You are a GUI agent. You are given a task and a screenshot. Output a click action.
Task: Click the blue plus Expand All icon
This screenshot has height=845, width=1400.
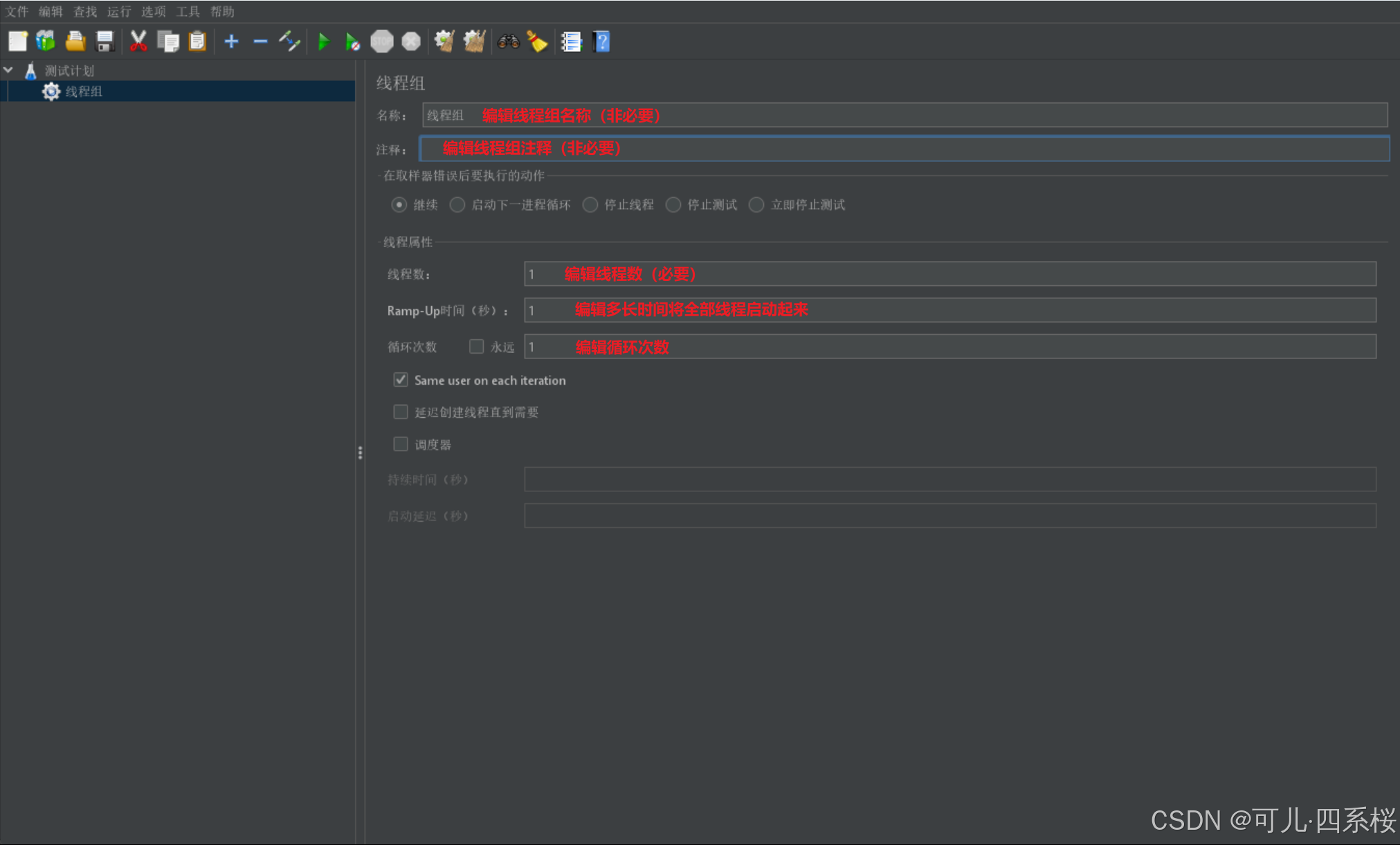coord(231,42)
